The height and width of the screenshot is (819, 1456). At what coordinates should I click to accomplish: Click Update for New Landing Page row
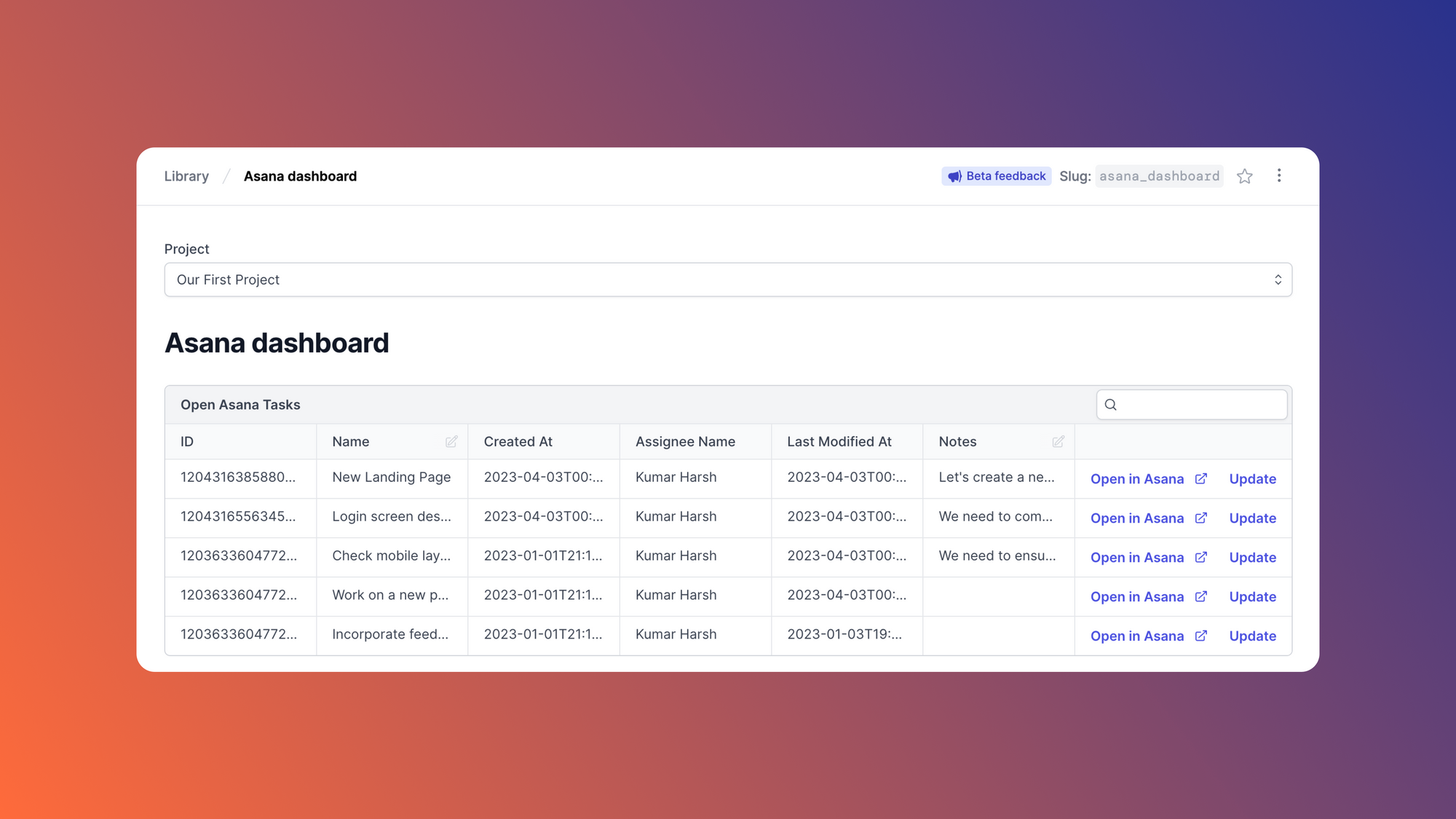coord(1252,479)
